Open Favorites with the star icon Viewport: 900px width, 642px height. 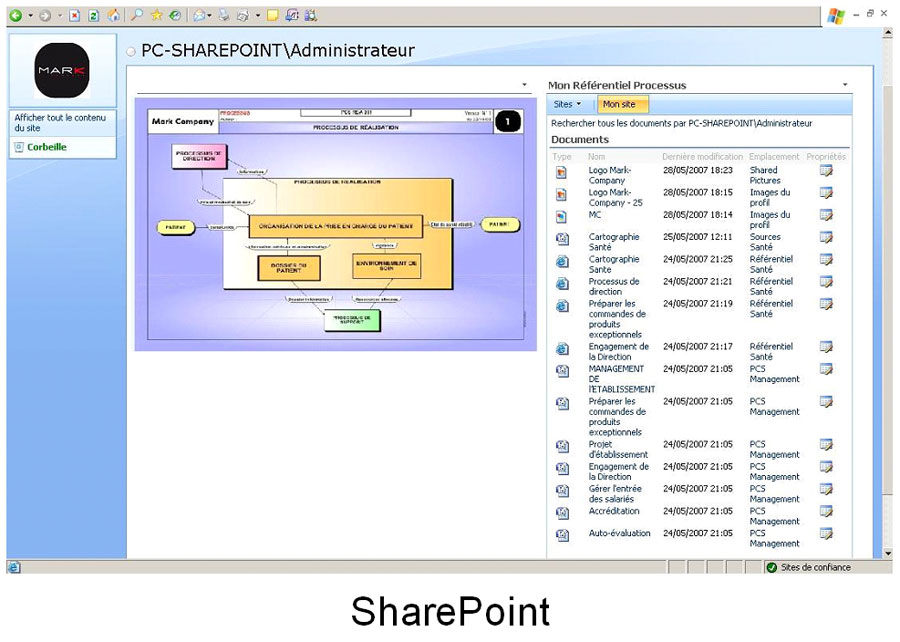click(156, 15)
